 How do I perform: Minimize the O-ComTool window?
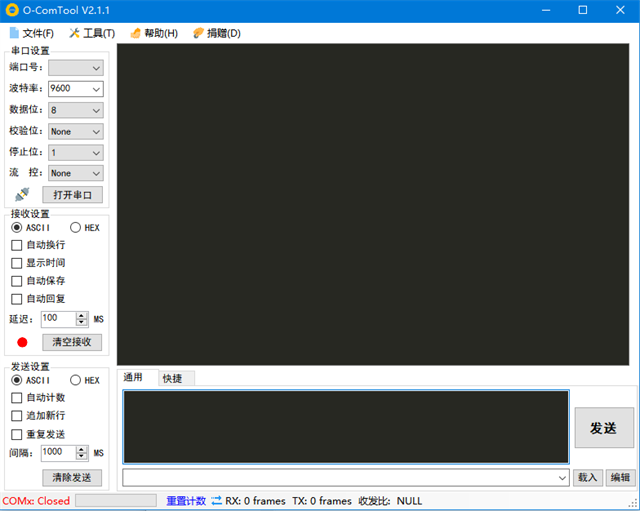pyautogui.click(x=546, y=10)
